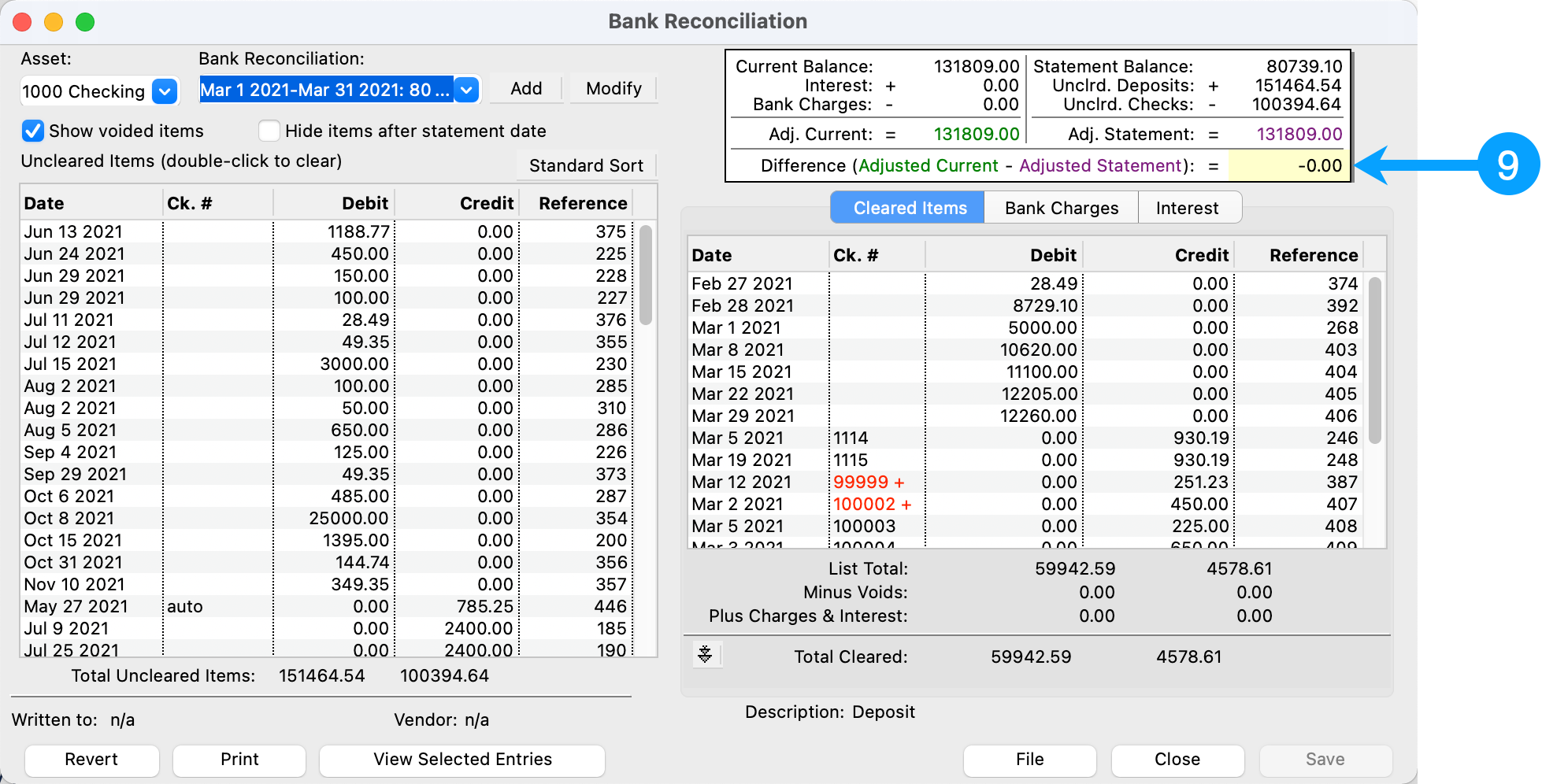Click the yellow Difference value field
Viewport: 1542px width, 784px height.
pos(1288,166)
